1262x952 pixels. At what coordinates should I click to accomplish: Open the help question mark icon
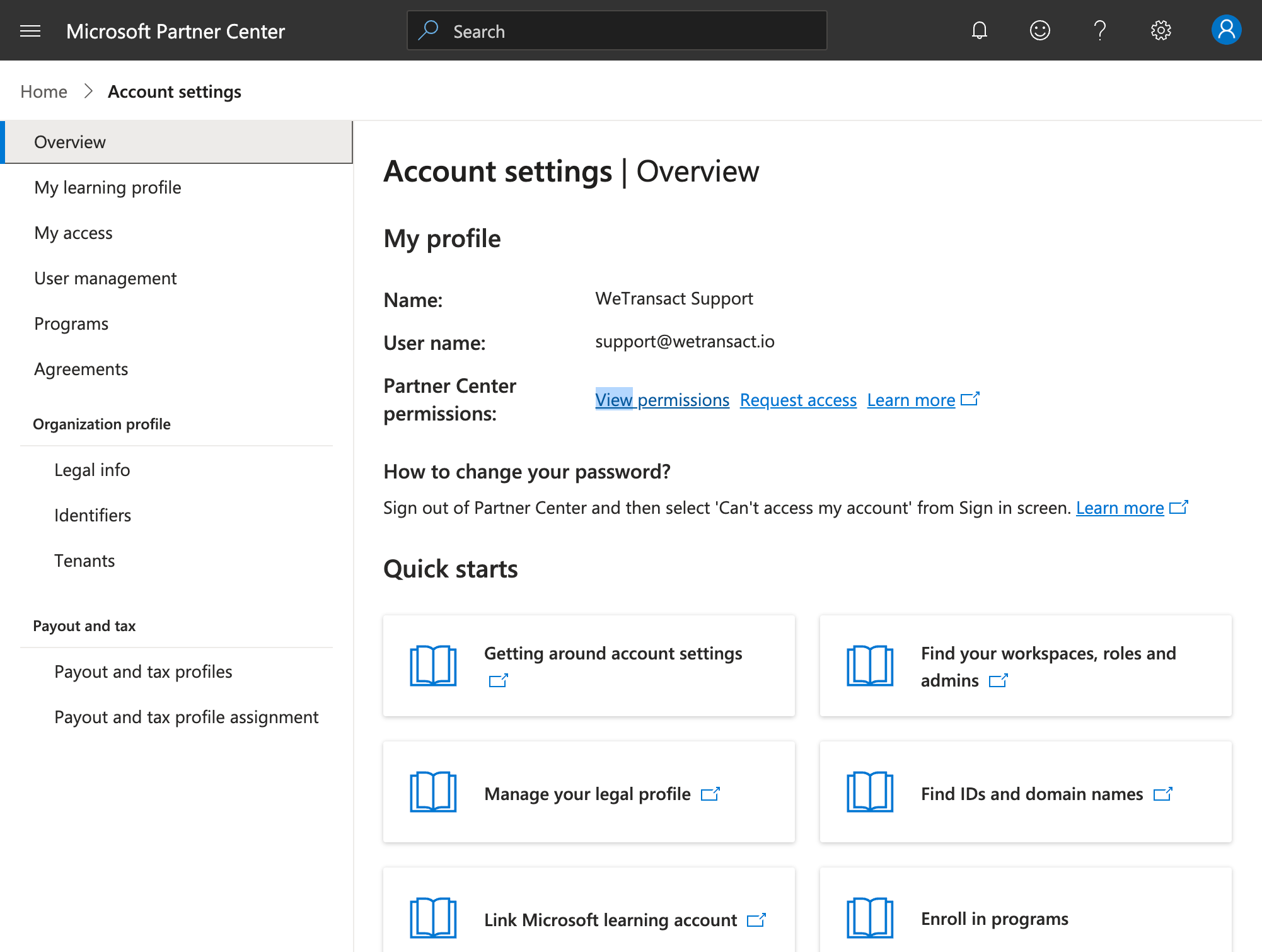(x=1100, y=30)
